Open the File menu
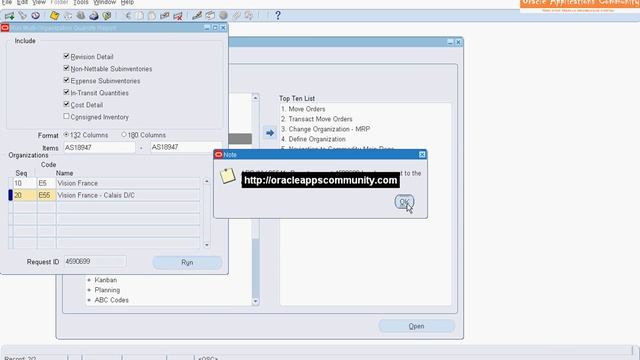The image size is (640, 360). (x=7, y=2)
